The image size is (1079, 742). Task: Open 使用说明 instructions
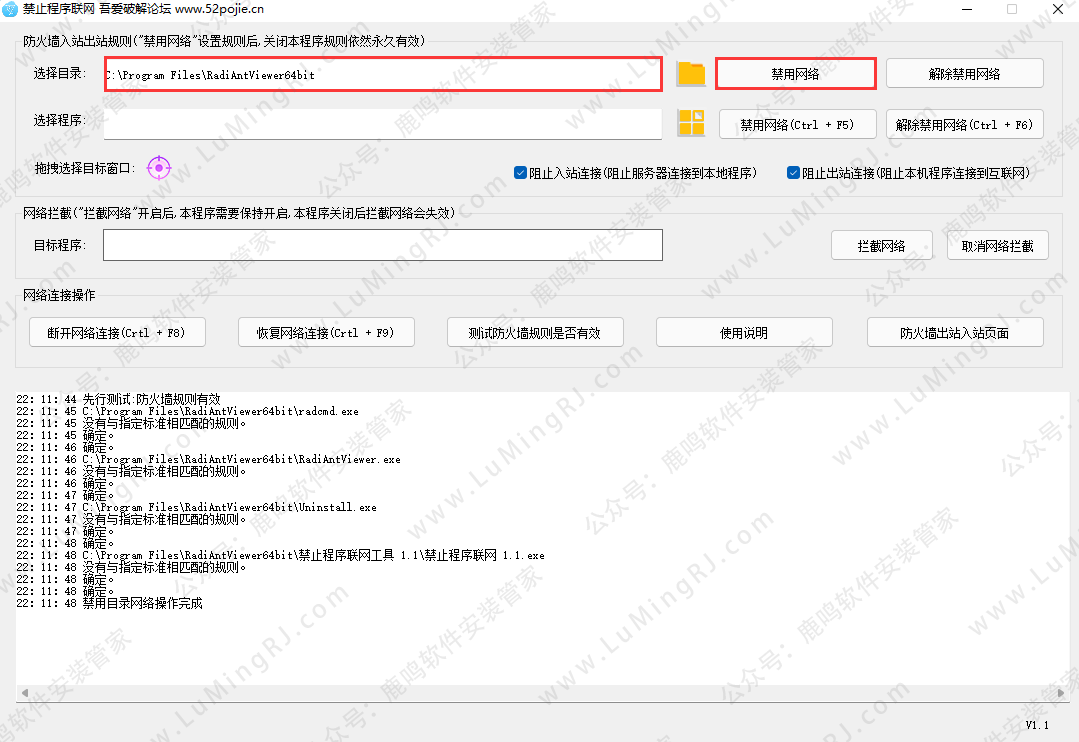[744, 333]
